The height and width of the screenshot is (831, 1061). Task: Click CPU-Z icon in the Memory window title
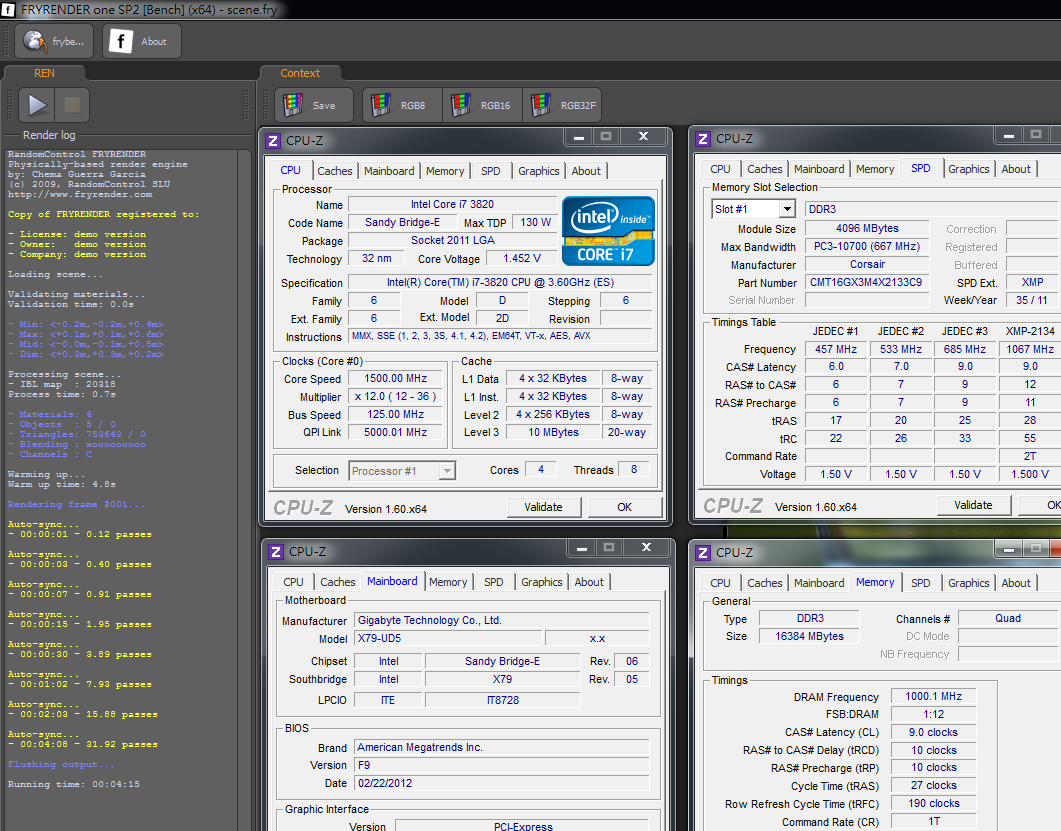point(703,553)
